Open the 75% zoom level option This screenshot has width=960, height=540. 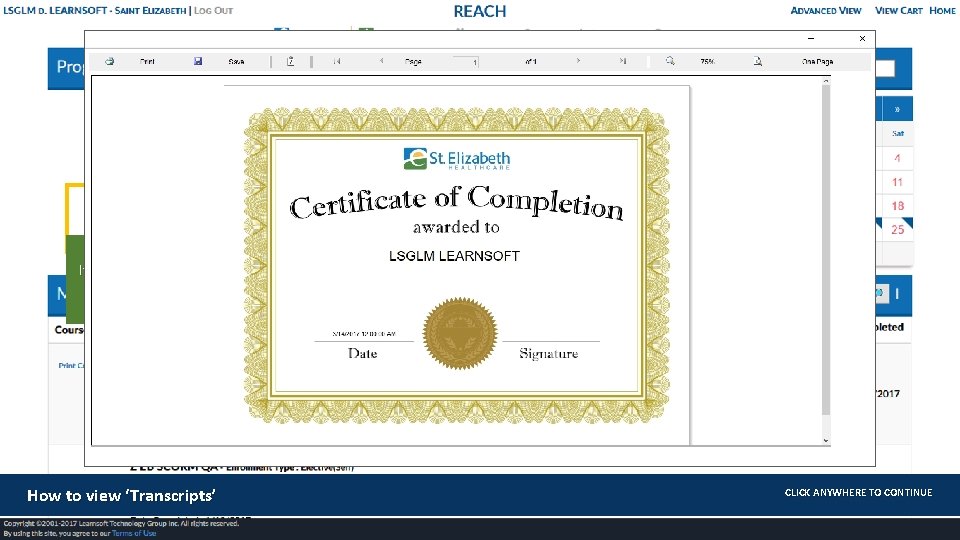pos(708,62)
